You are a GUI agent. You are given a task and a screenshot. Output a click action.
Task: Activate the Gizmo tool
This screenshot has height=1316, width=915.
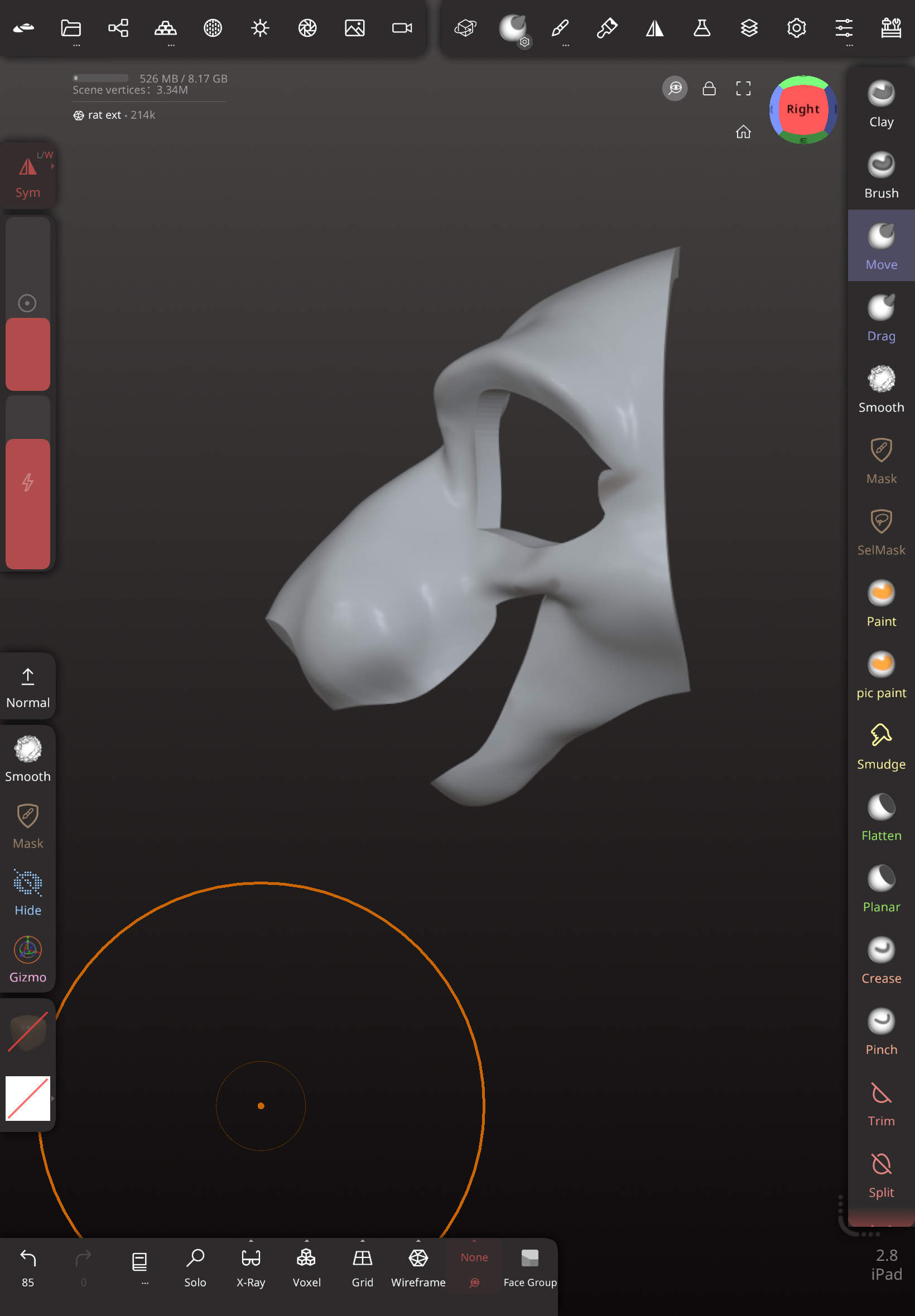point(27,960)
